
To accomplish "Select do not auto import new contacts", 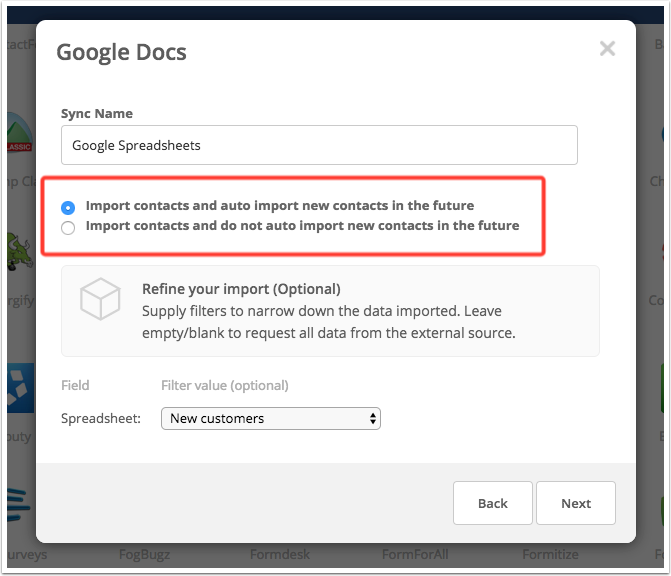I will 68,228.
